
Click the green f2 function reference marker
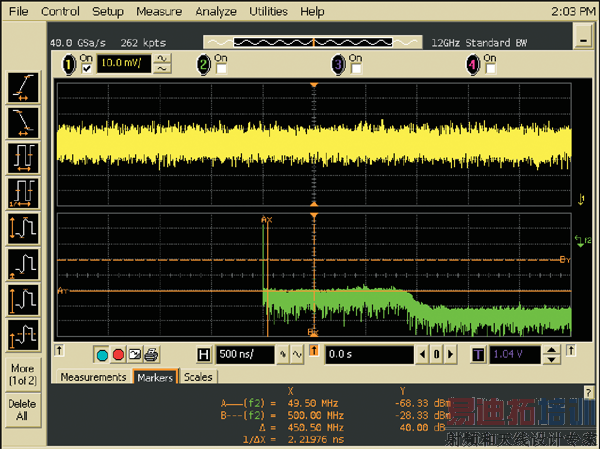click(583, 241)
